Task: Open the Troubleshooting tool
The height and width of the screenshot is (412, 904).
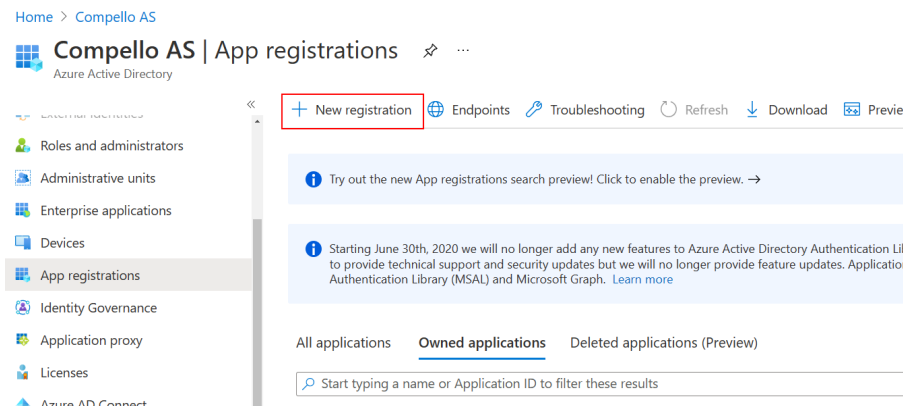Action: [x=585, y=110]
